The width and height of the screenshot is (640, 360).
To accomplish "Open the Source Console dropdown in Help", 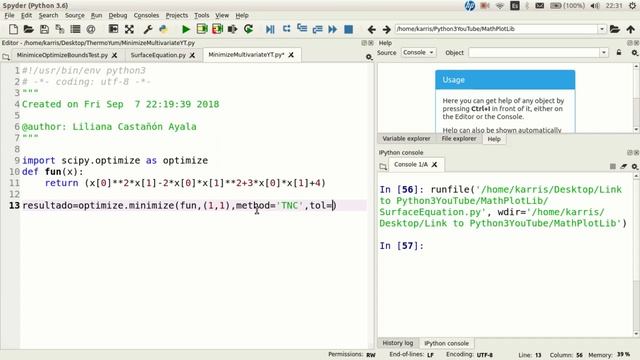I will pos(418,52).
